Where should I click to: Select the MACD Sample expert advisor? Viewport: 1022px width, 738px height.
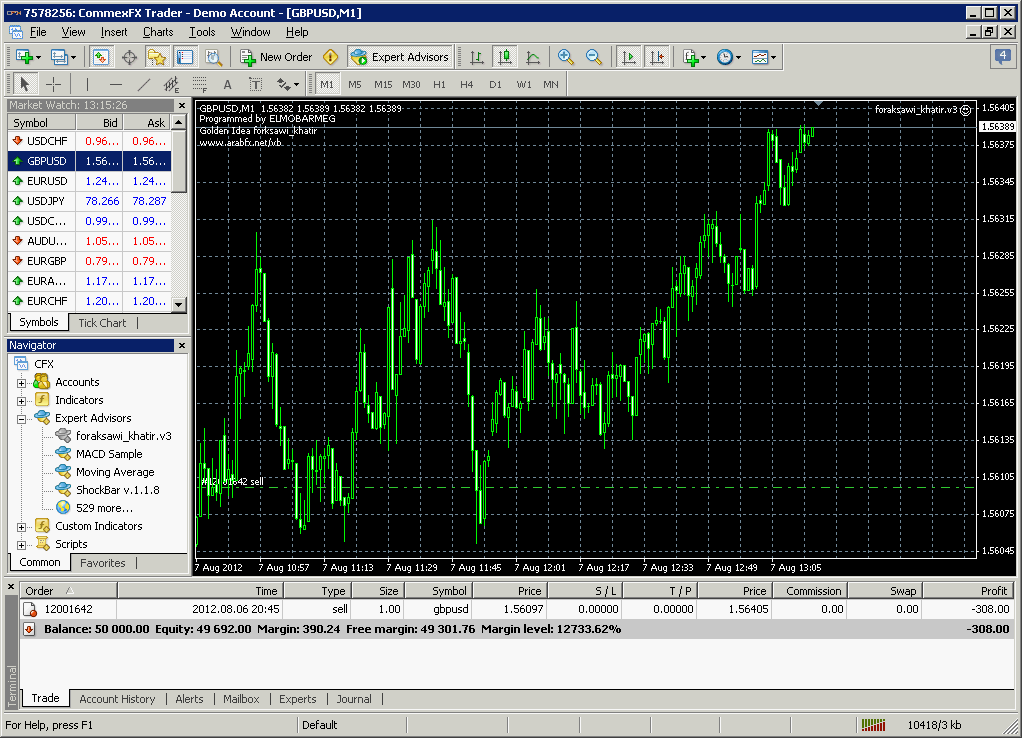109,454
